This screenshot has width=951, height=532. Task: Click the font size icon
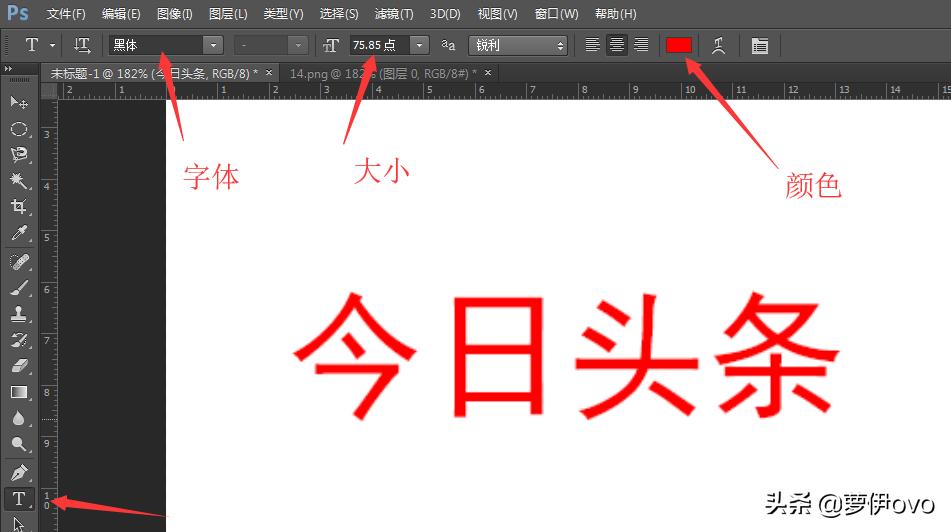tap(331, 45)
